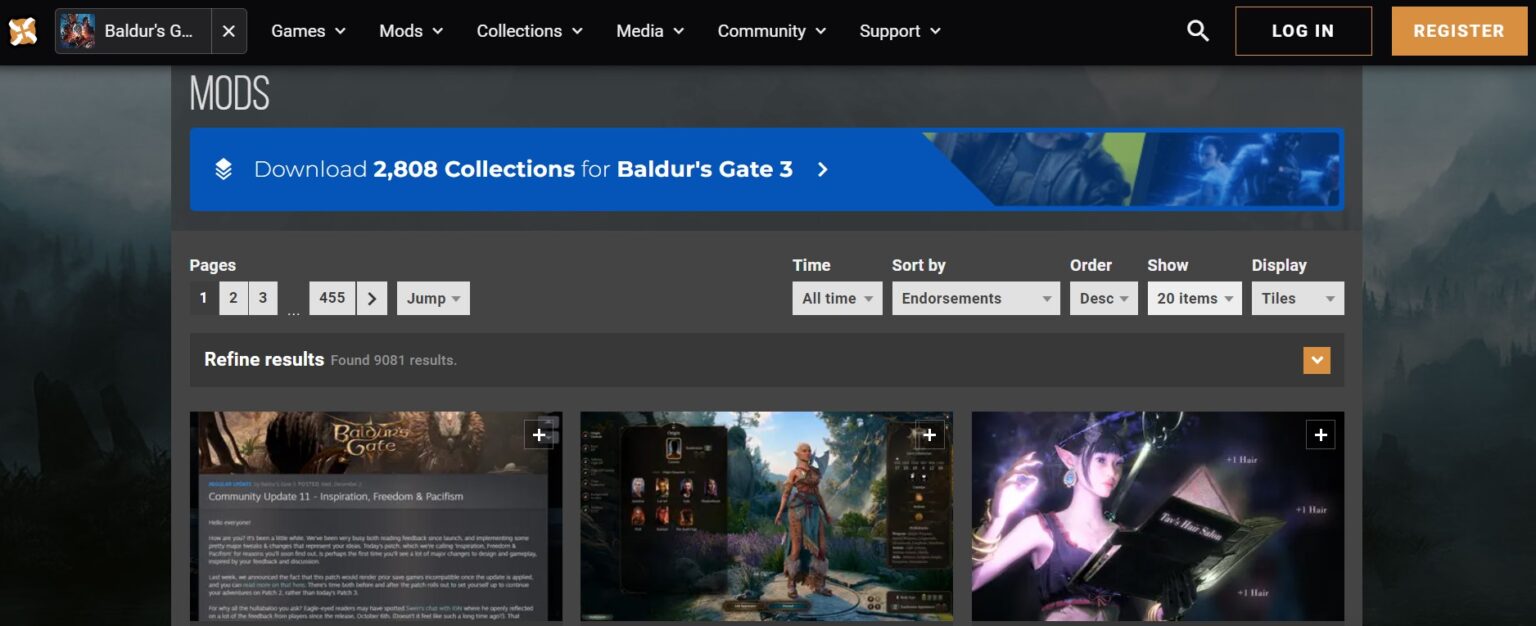Click the collections stack icon in banner

point(223,169)
